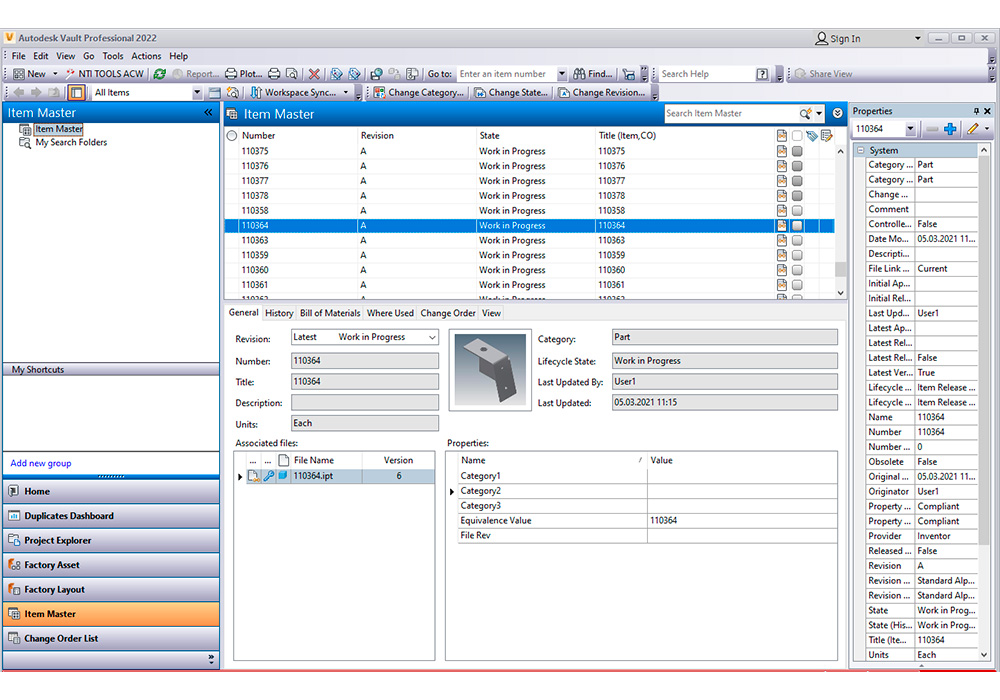Image resolution: width=1000 pixels, height=700 pixels.
Task: Open Plot from the toolbar
Action: click(x=244, y=74)
